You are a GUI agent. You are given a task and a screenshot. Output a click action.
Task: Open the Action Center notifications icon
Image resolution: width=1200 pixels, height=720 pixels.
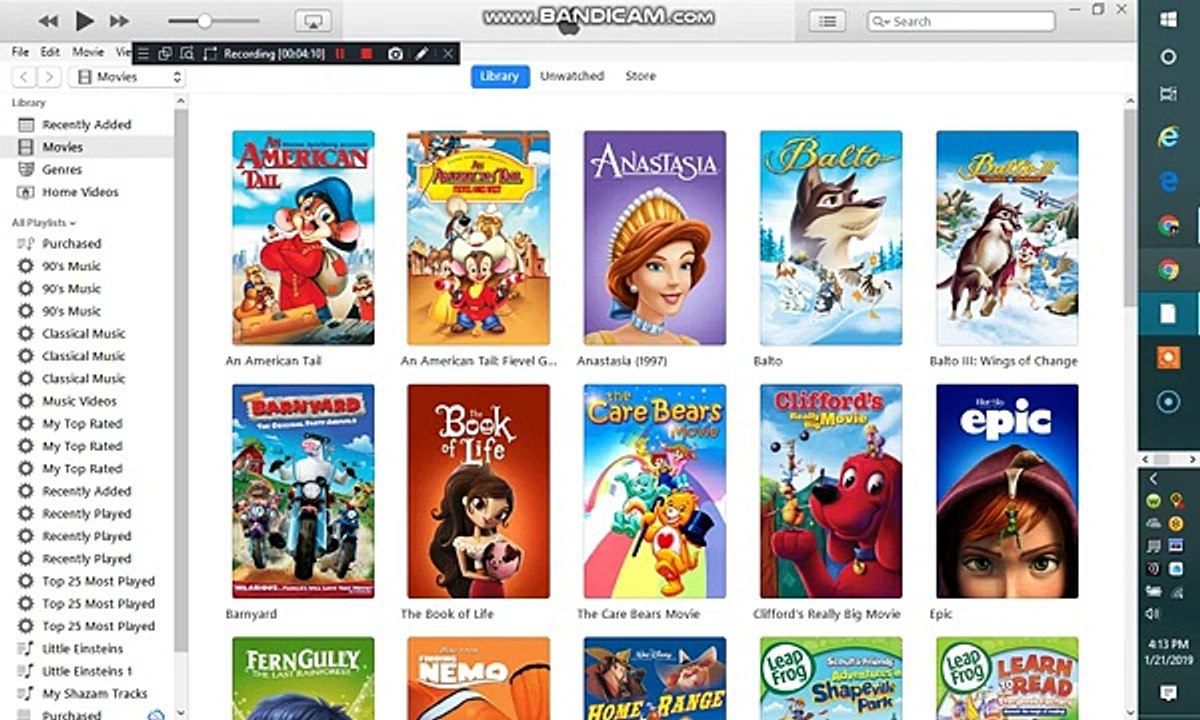1168,693
